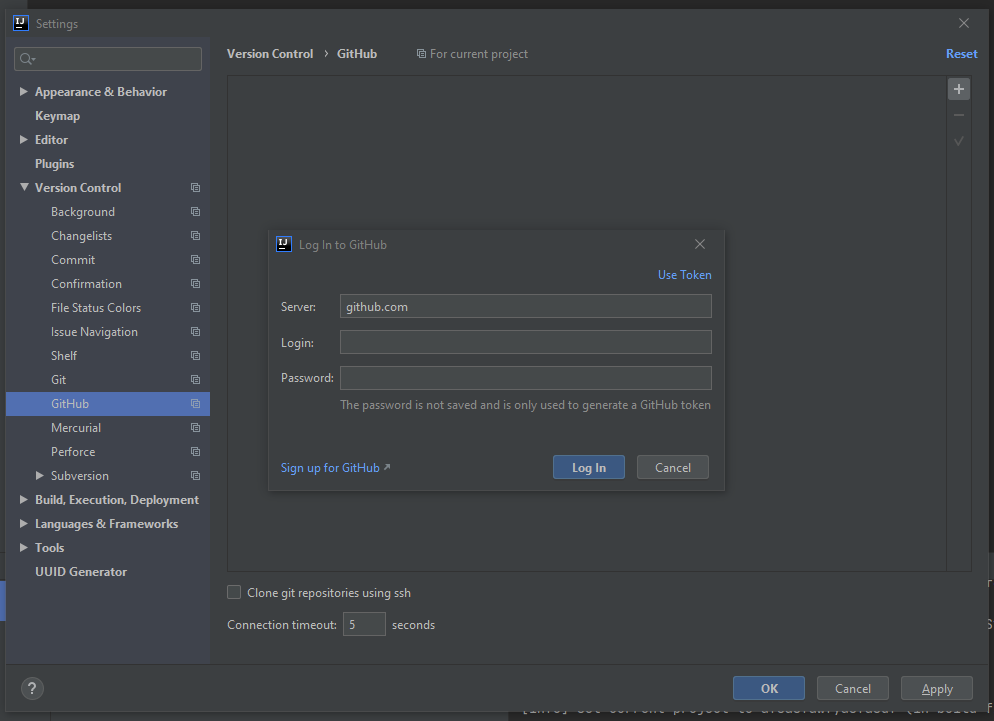Click project-level icon next to Commit
Viewport: 994px width, 721px height.
pyautogui.click(x=195, y=260)
